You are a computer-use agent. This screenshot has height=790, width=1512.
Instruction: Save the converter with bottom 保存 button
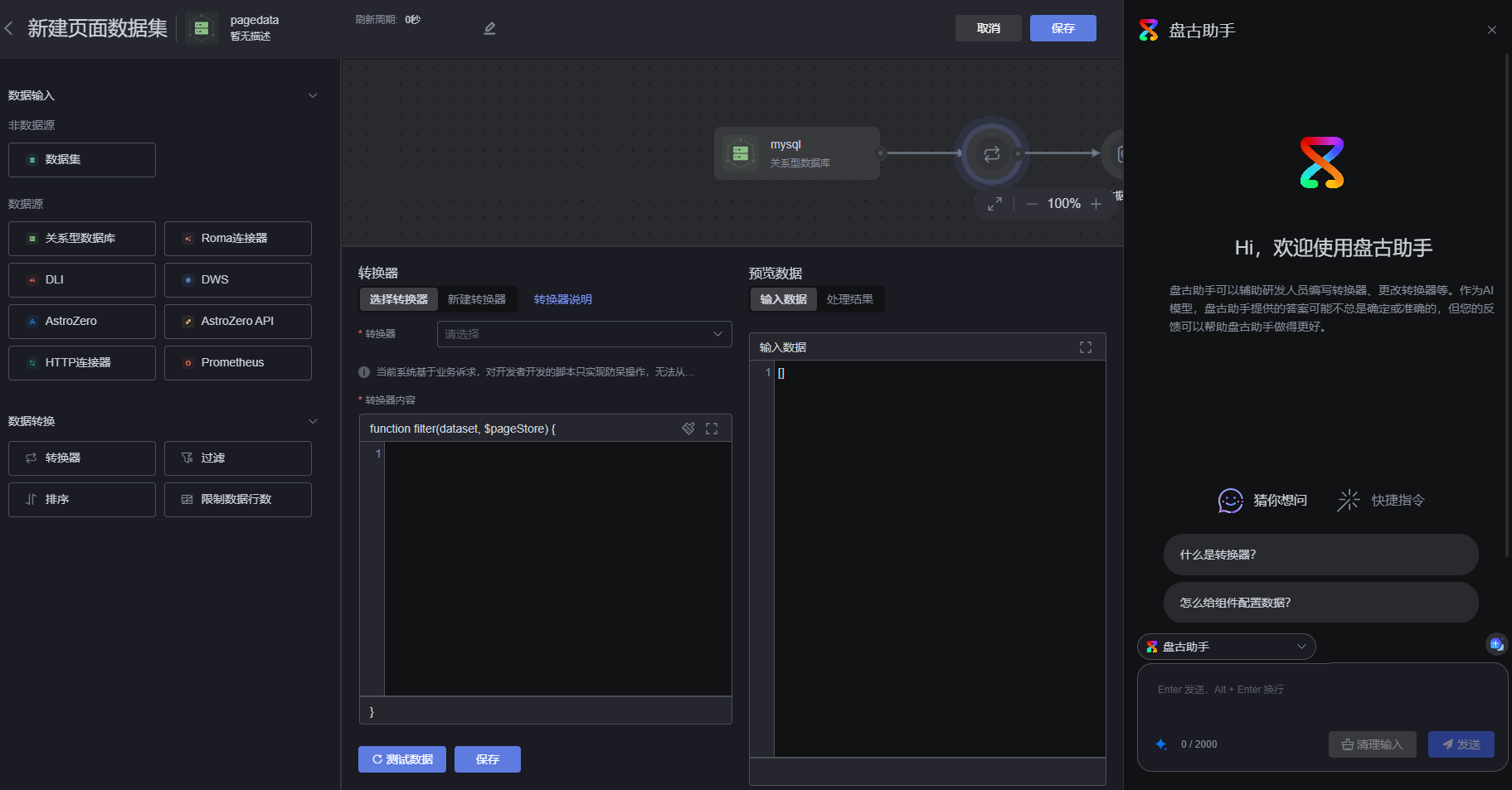488,759
